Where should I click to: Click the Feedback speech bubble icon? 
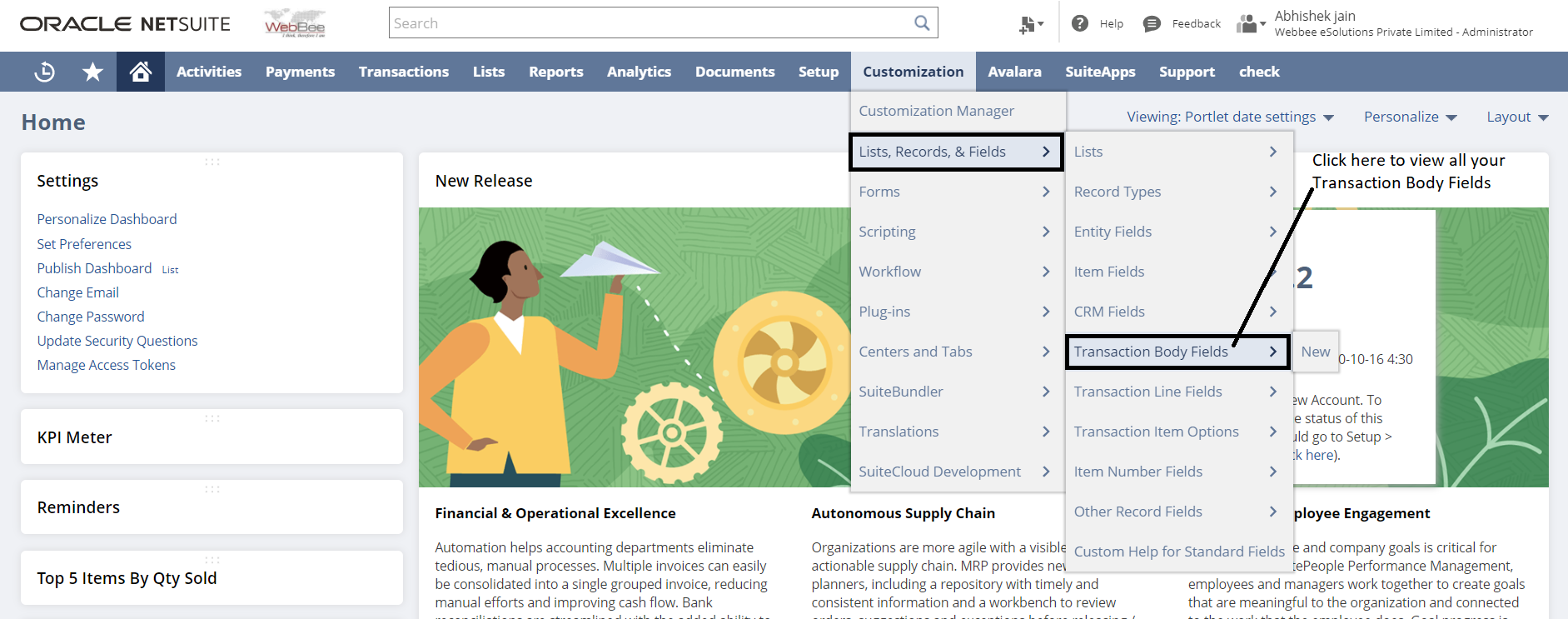pos(1152,24)
